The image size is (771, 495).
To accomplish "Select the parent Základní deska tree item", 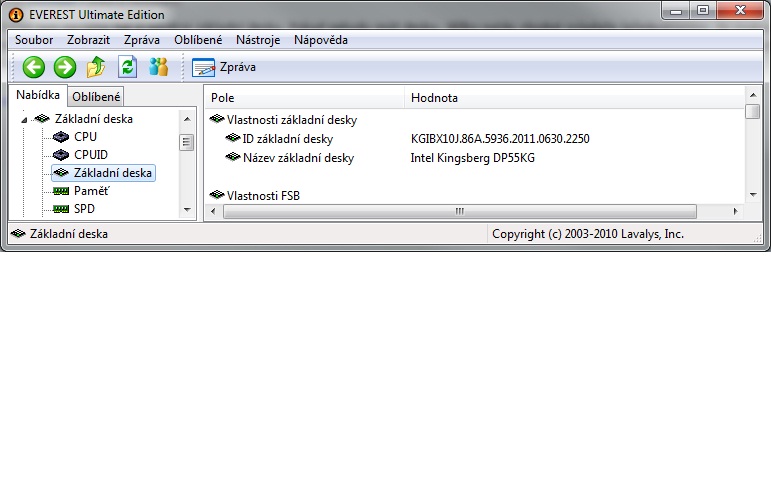I will pyautogui.click(x=93, y=119).
